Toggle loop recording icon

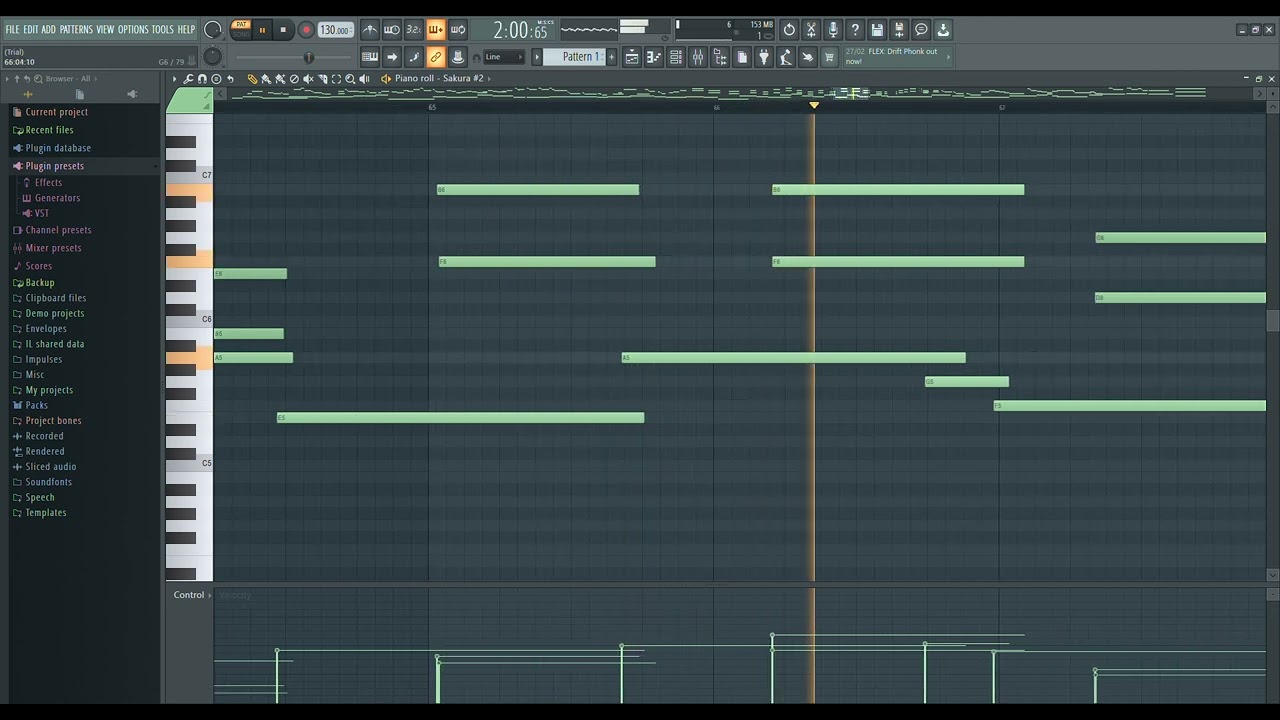458,30
